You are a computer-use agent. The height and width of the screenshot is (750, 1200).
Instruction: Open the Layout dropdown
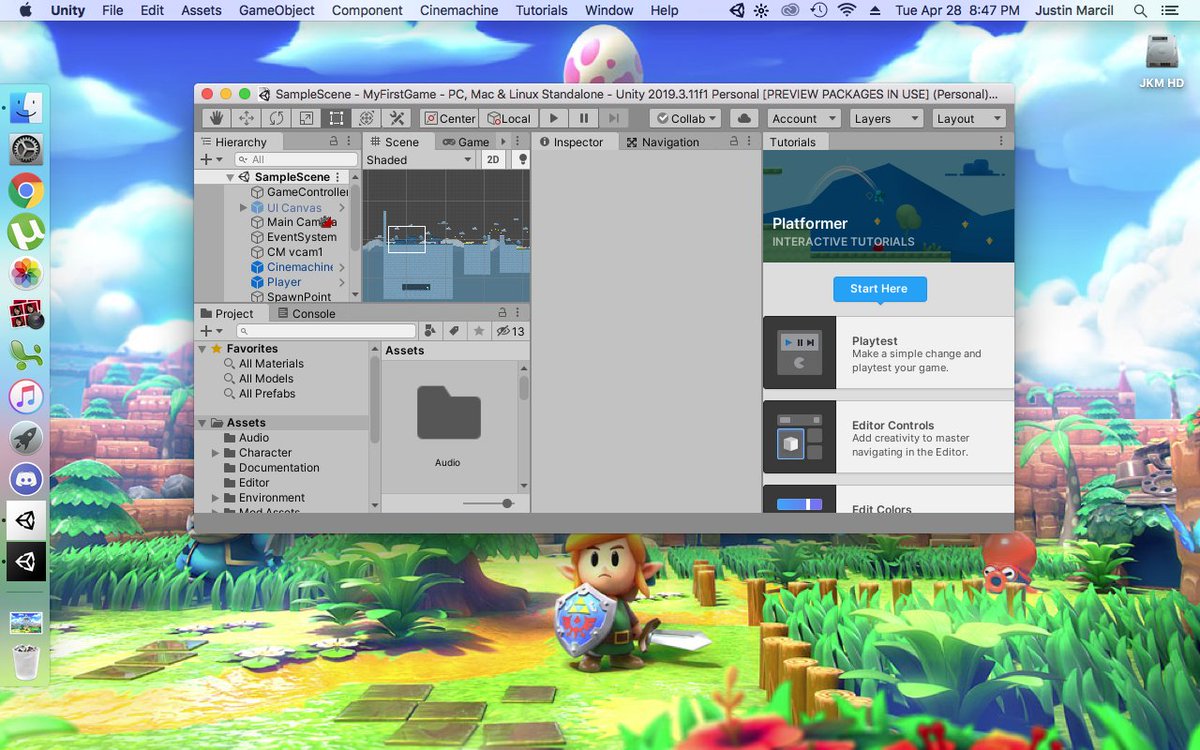click(x=968, y=118)
